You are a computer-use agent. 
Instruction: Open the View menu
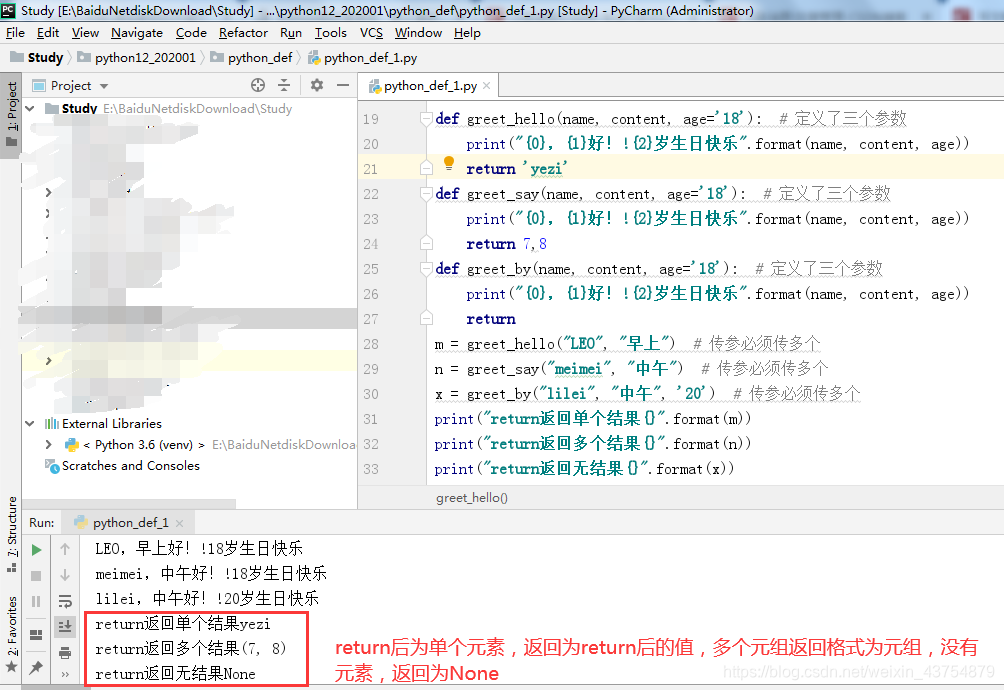click(85, 33)
